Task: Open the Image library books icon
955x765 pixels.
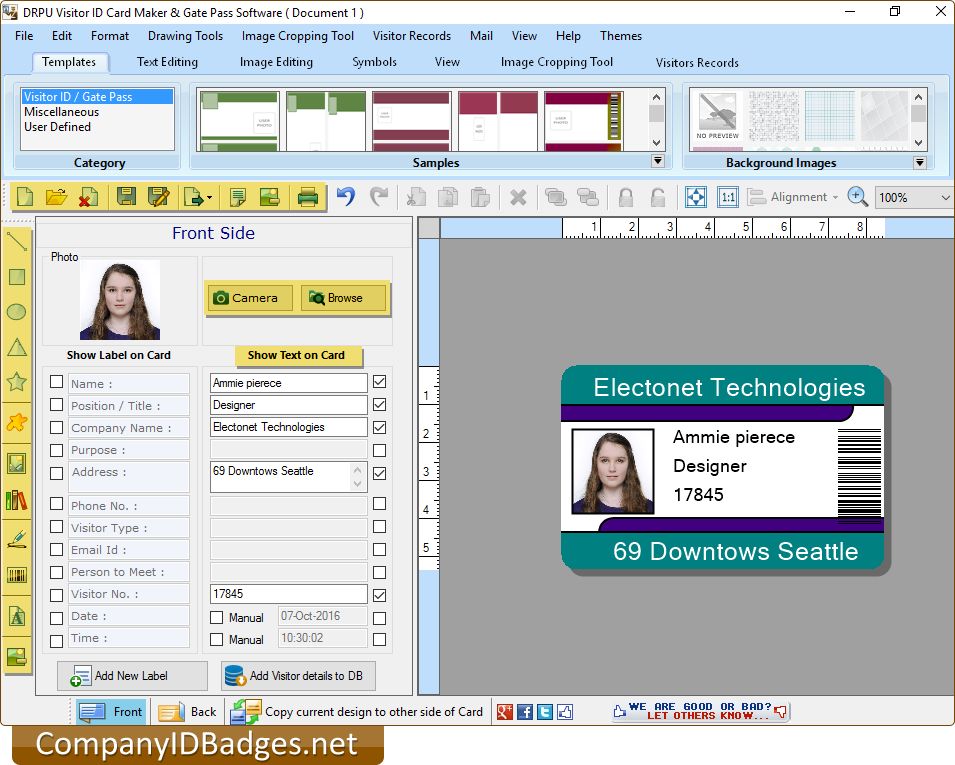Action: point(16,501)
